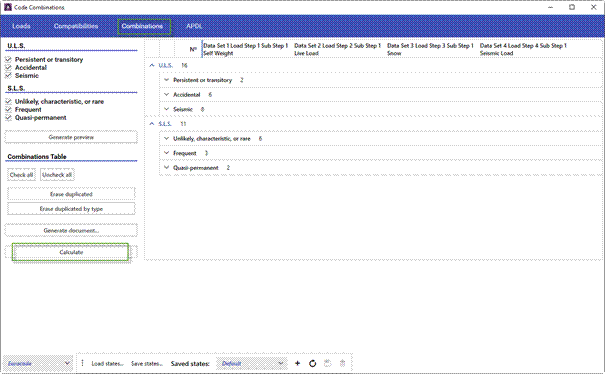Image resolution: width=605 pixels, height=374 pixels.
Task: Toggle the Seismic checkbox under U.L.S.
Action: (8, 76)
